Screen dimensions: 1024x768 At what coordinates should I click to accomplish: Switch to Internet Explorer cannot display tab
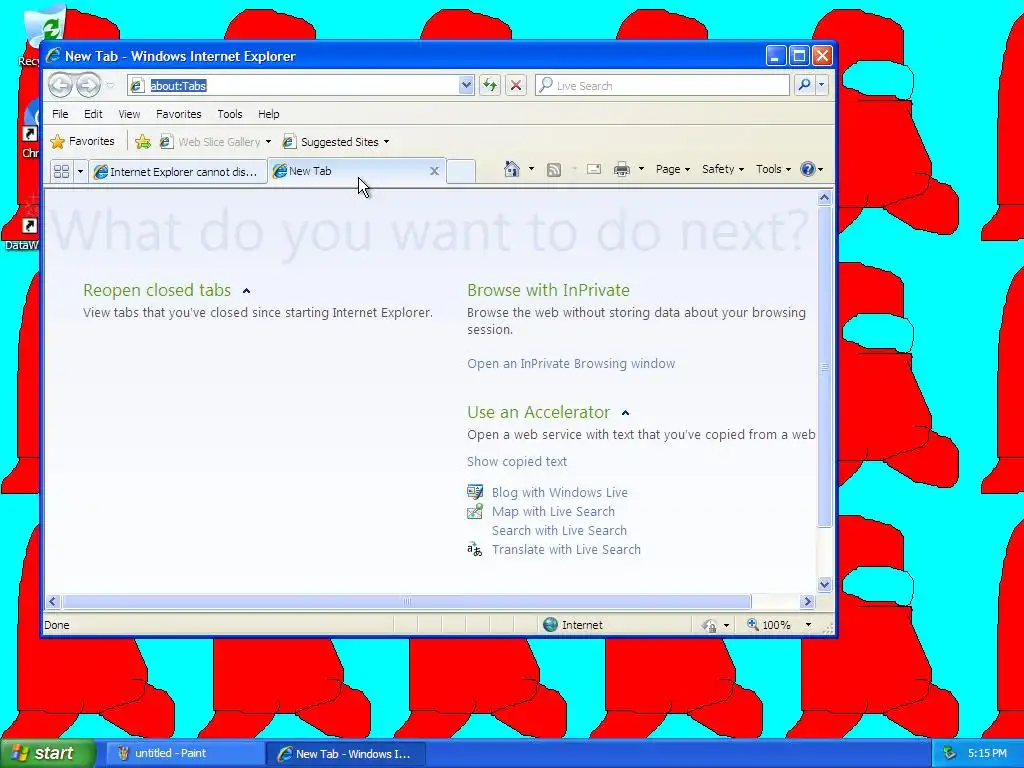tap(178, 172)
